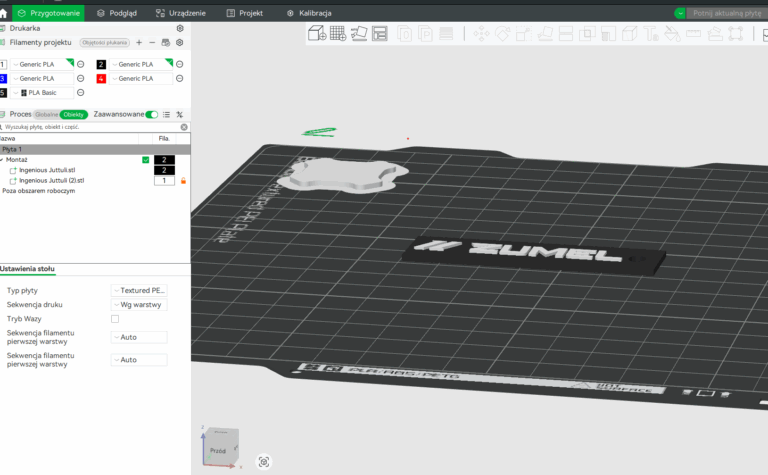768x475 pixels.
Task: Click the Split to objects icon
Action: click(405, 34)
